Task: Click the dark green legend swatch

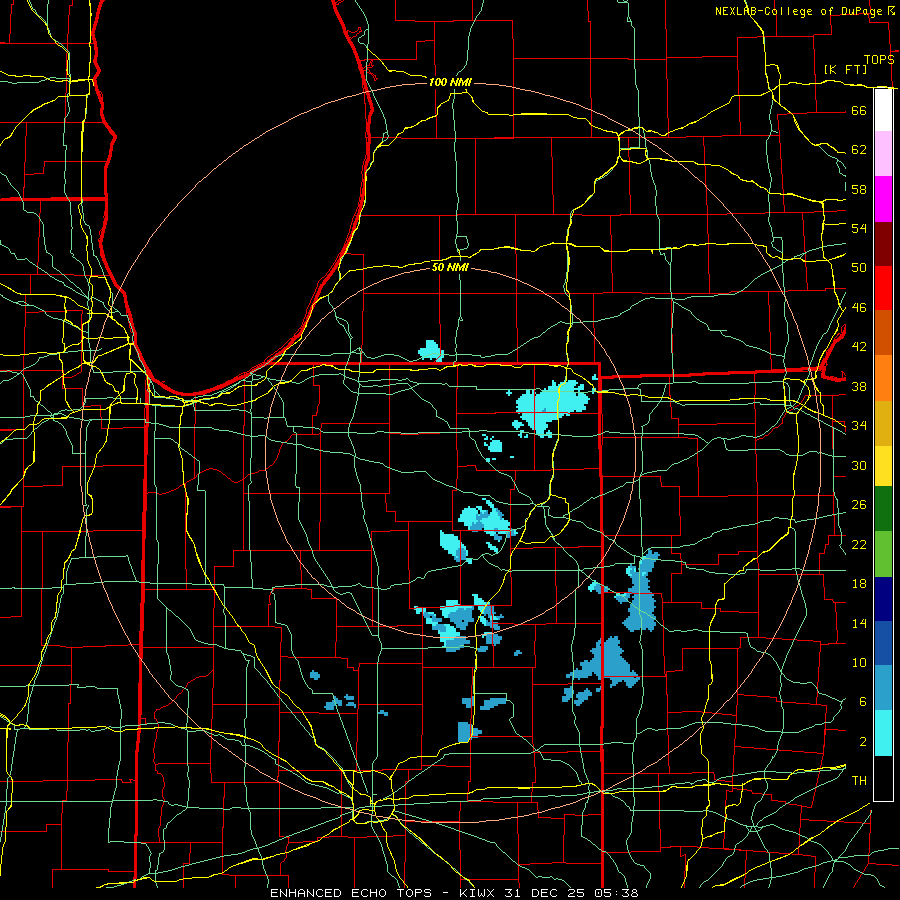Action: 883,509
